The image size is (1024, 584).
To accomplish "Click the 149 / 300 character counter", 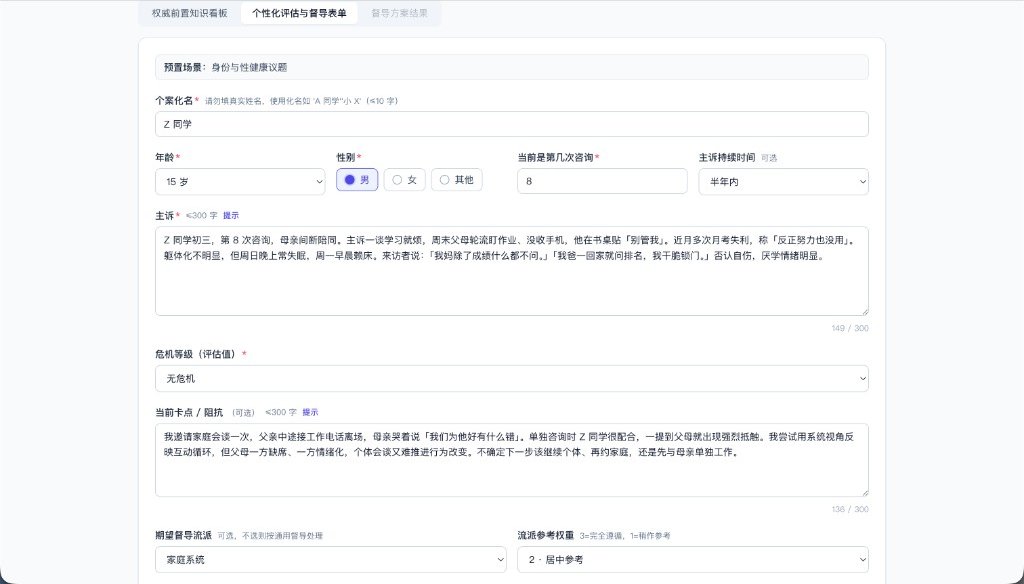I will 850,328.
